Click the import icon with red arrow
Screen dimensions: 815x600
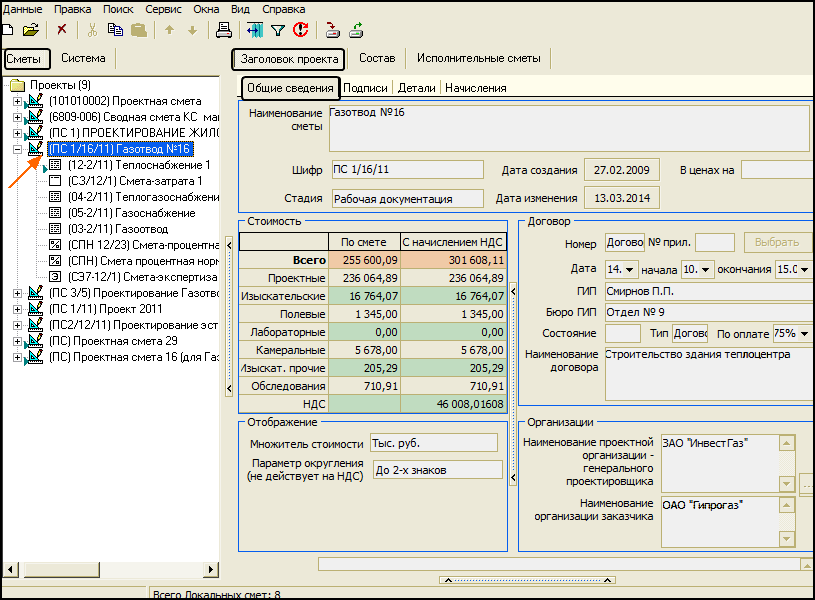tap(332, 30)
